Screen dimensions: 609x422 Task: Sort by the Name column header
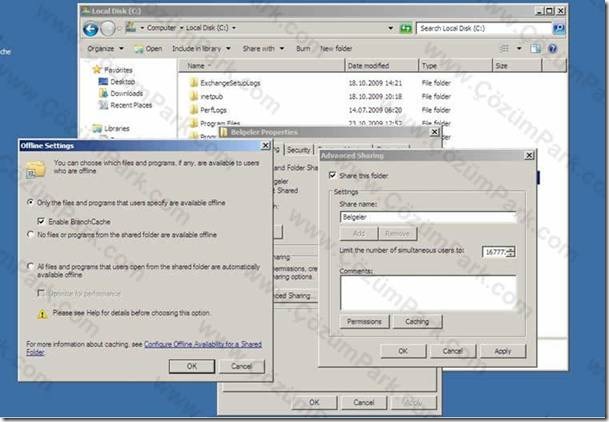(x=262, y=66)
